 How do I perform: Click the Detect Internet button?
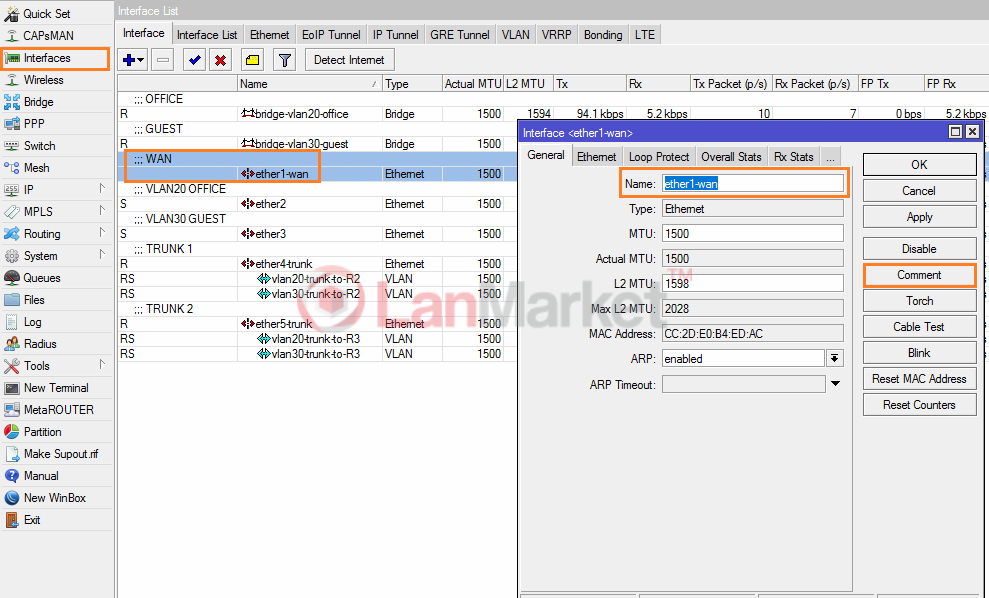click(x=349, y=59)
